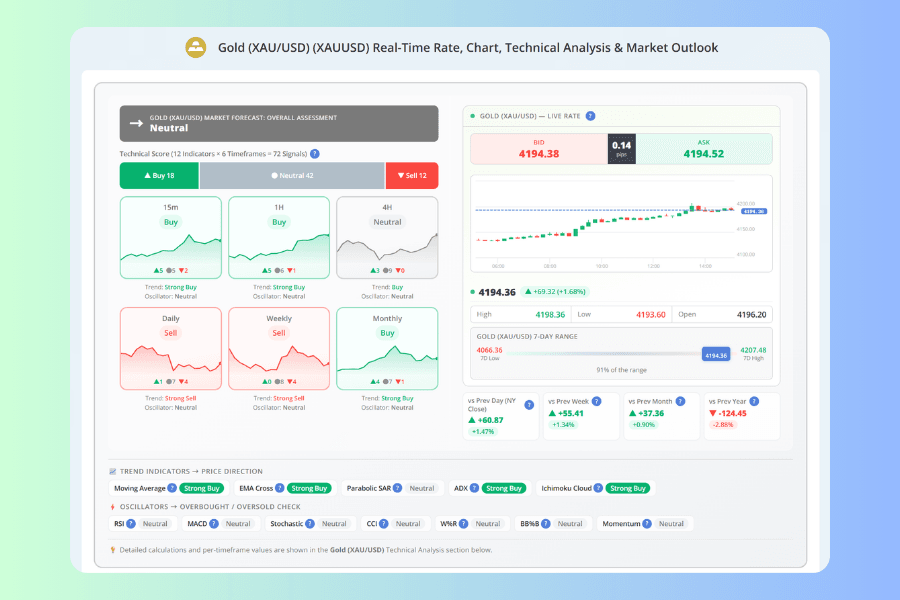Click the Buy 18 score segment
The image size is (900, 600).
159,176
